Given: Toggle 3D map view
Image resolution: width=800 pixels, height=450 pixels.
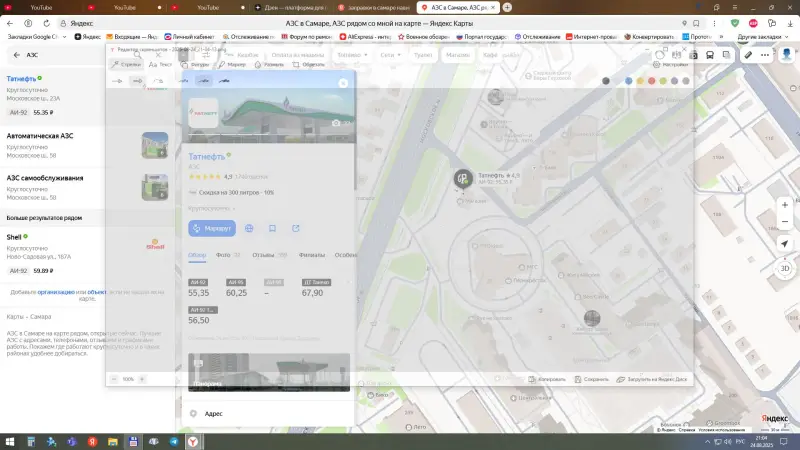Looking at the screenshot, I should [785, 268].
